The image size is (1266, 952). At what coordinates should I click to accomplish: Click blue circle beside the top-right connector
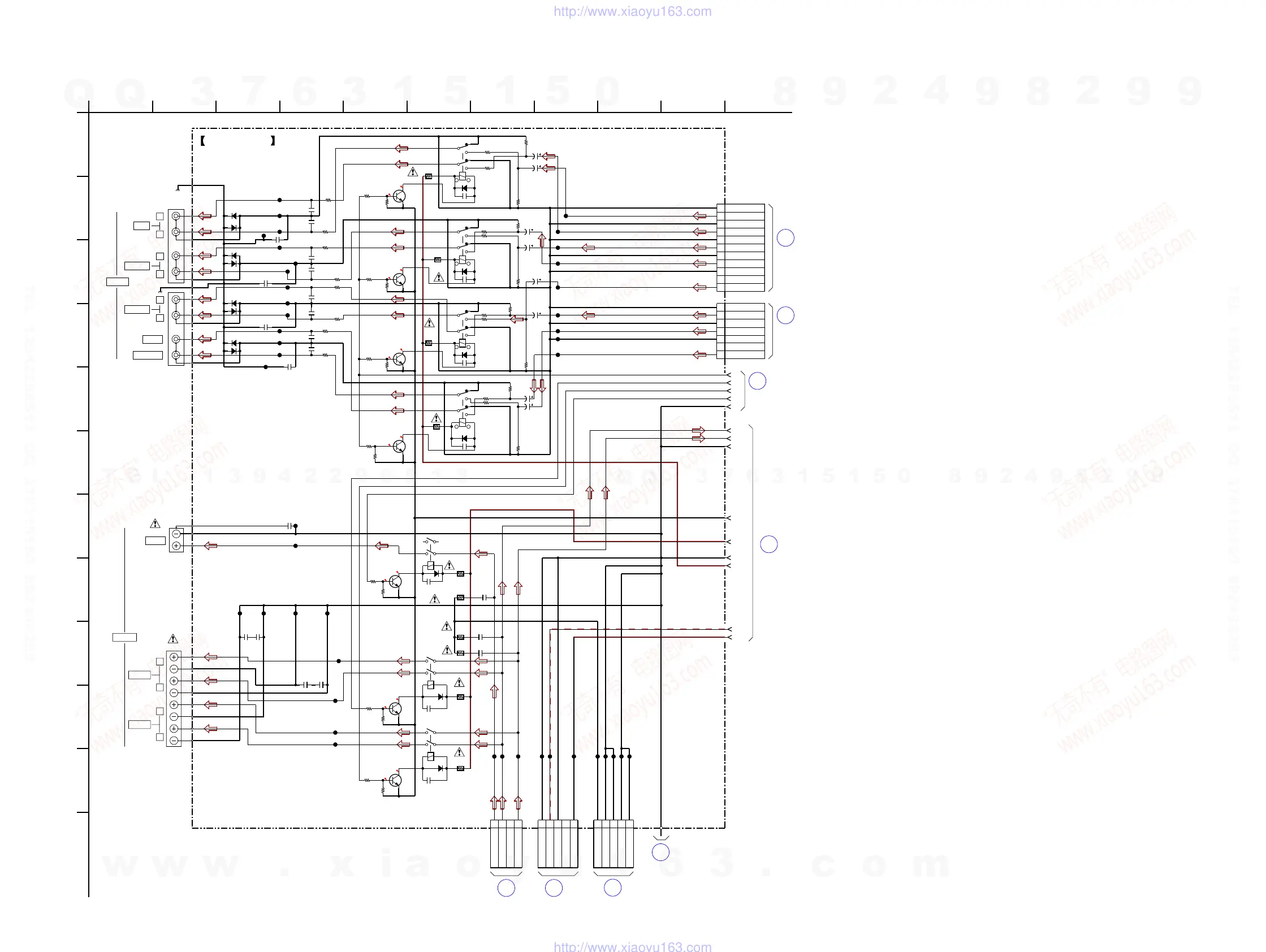(785, 238)
